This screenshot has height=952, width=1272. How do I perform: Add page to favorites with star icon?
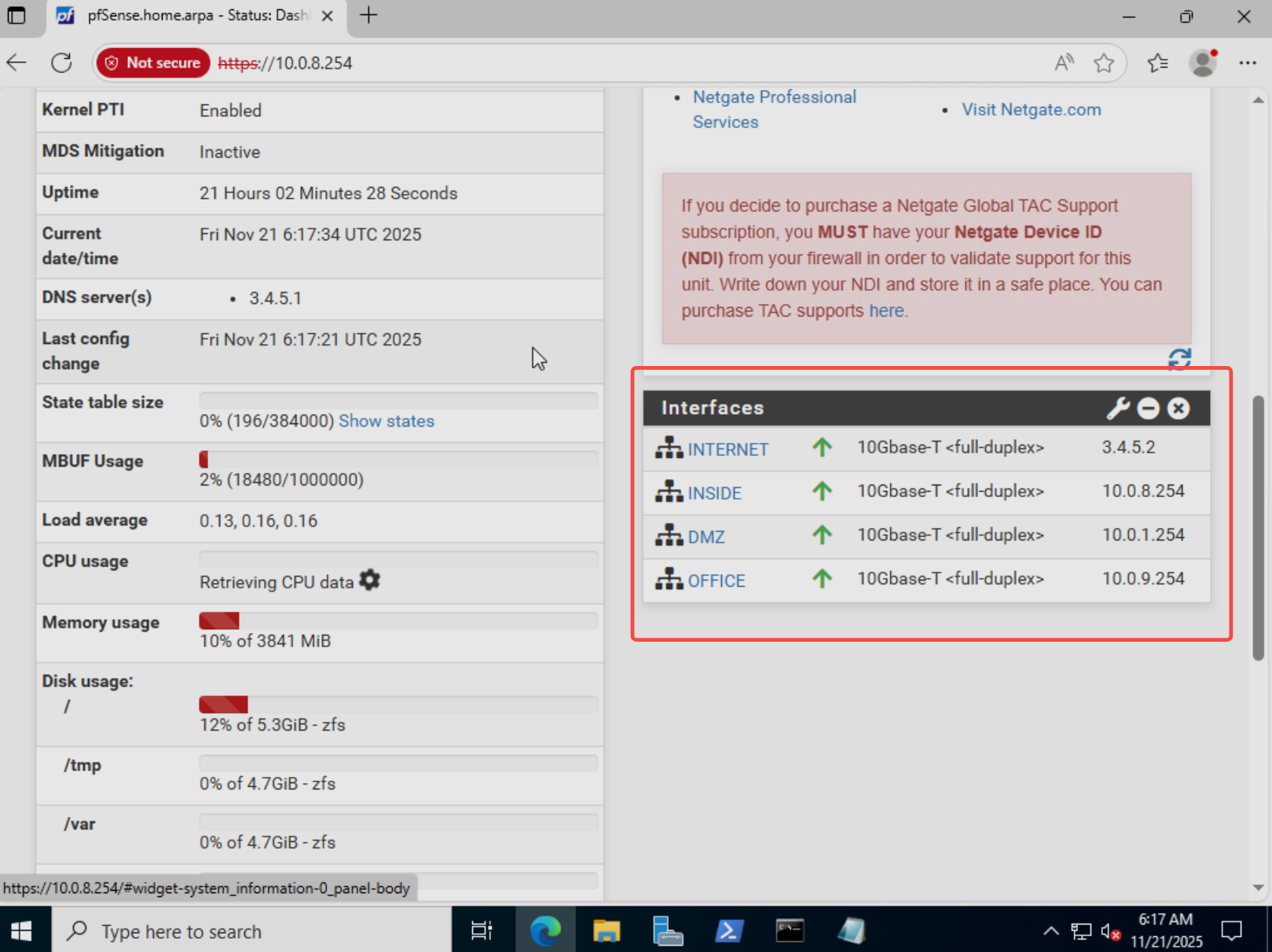pos(1104,63)
